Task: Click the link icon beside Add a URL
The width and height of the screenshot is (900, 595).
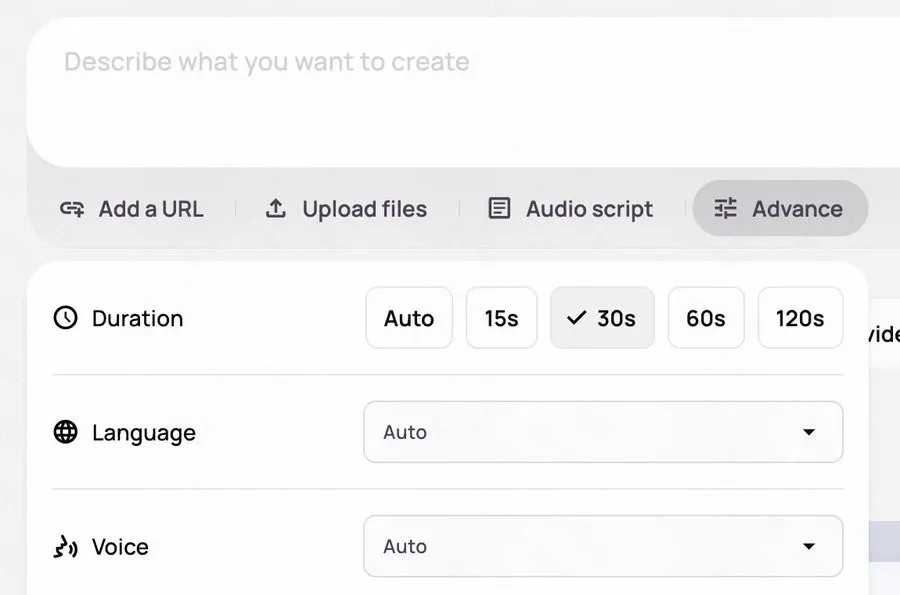Action: point(72,209)
